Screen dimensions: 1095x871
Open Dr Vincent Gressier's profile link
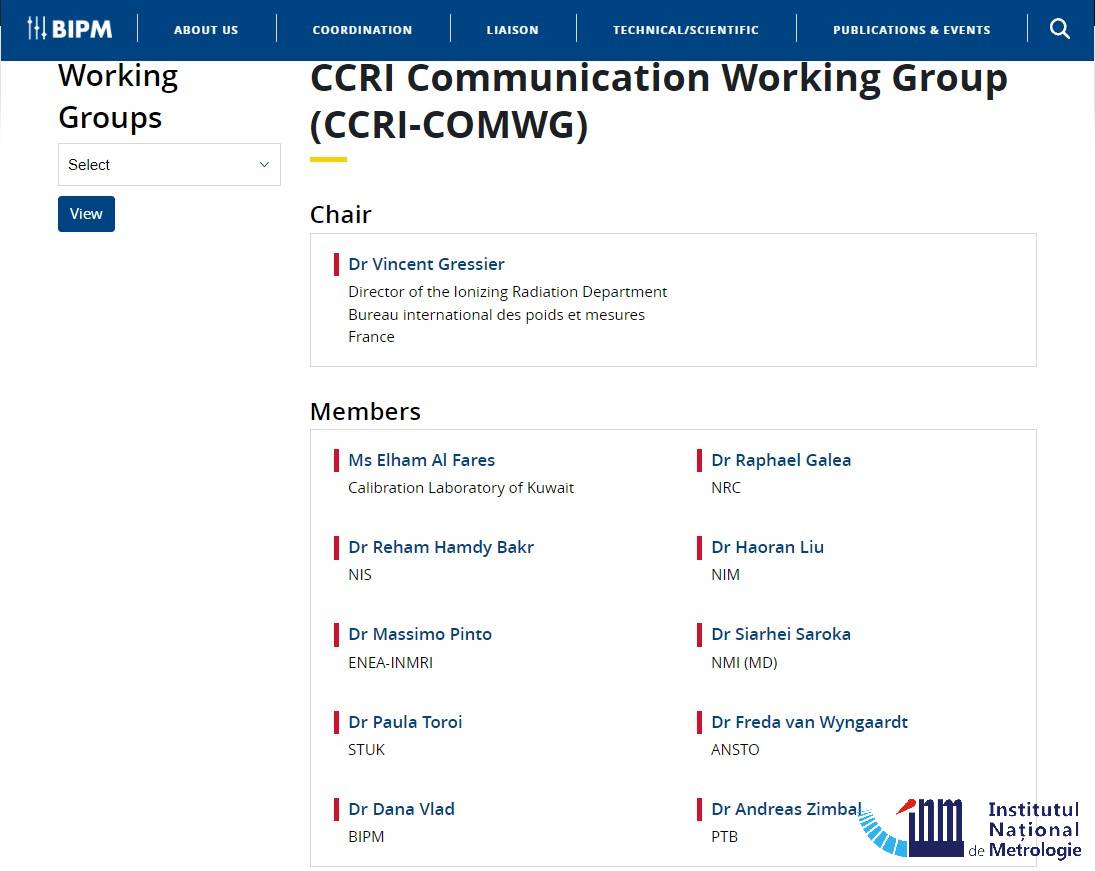tap(426, 264)
